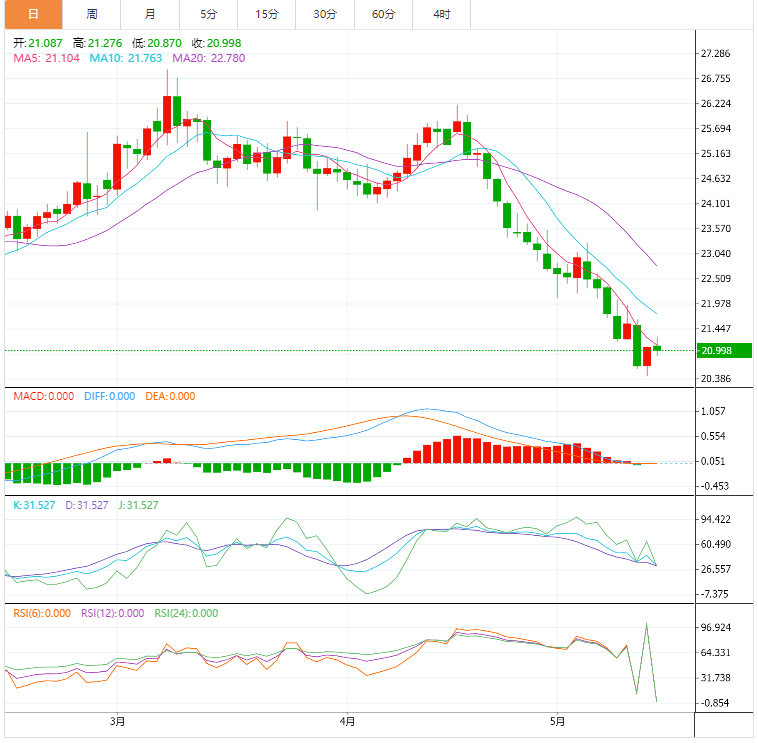
Task: Click the closing price 收:20.998
Action: (x=217, y=43)
